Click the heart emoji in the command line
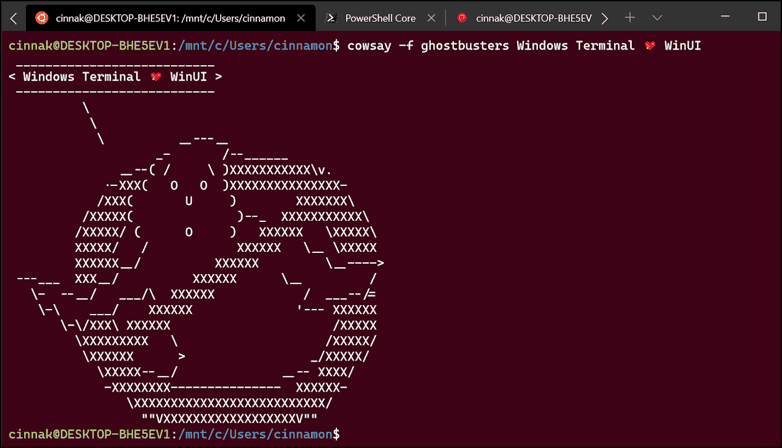Image resolution: width=782 pixels, height=448 pixels. (x=649, y=46)
